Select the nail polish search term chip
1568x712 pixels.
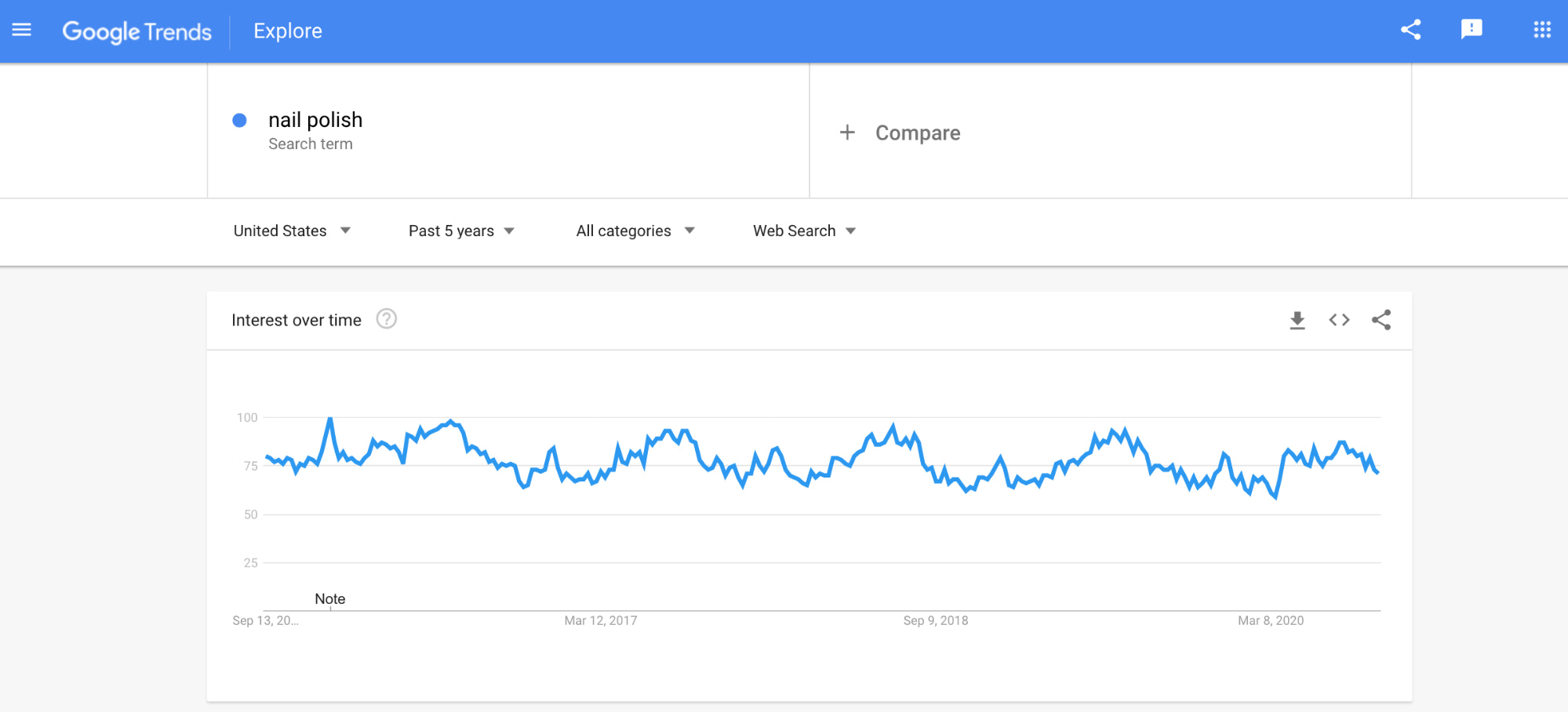[315, 119]
